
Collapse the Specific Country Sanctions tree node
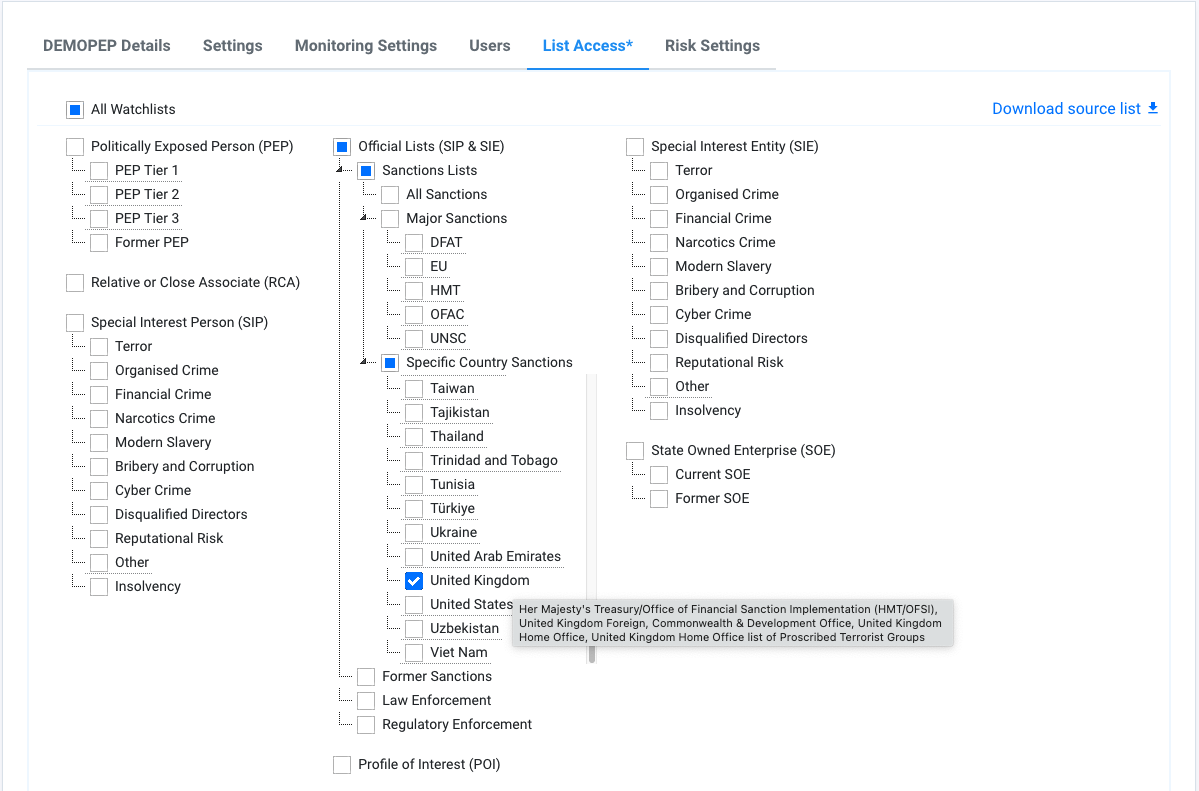366,362
